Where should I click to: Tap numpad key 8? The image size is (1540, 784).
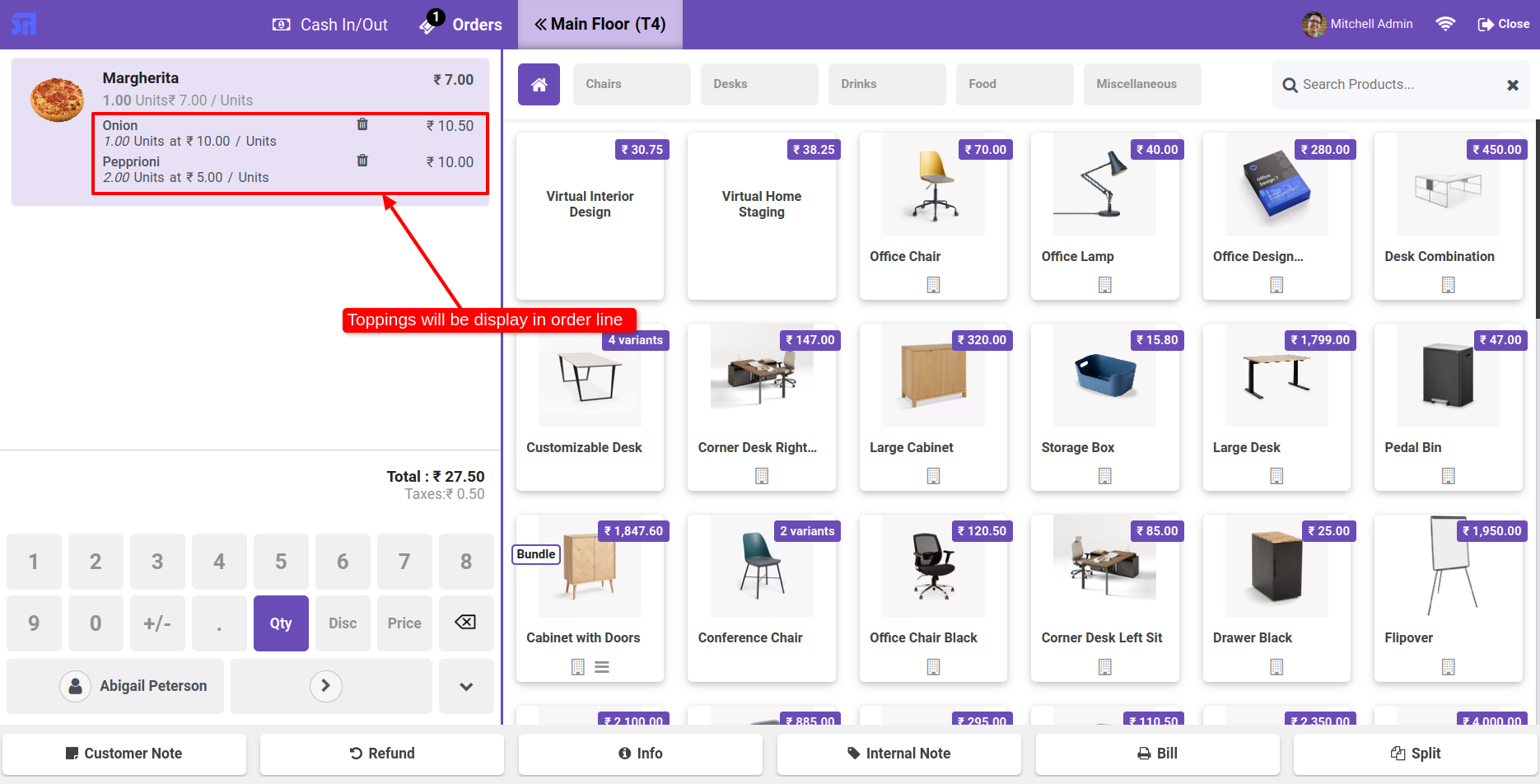coord(466,562)
